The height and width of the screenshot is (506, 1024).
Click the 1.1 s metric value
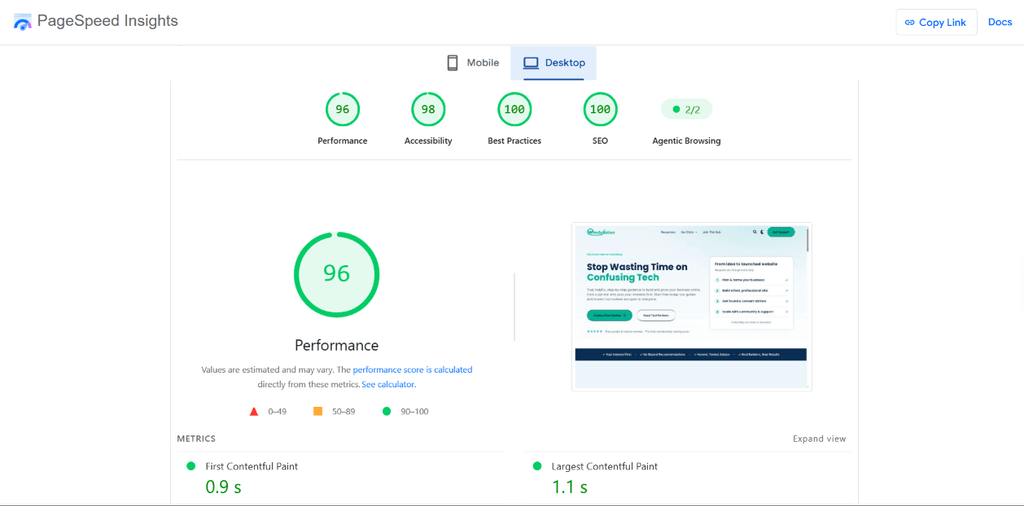pos(569,486)
